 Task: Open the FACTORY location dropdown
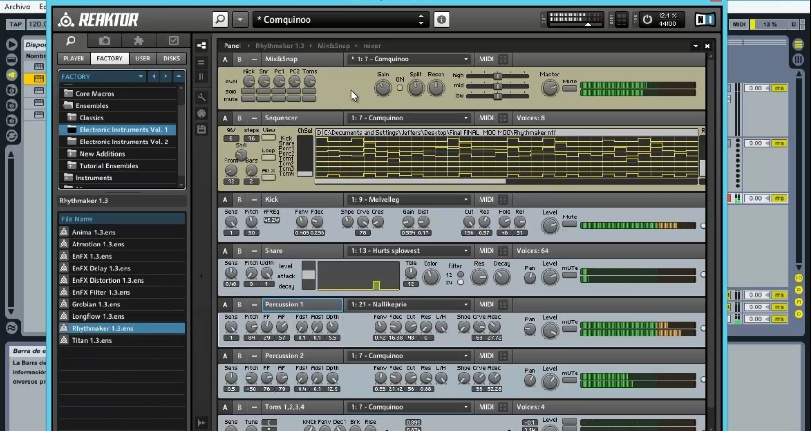tap(102, 77)
